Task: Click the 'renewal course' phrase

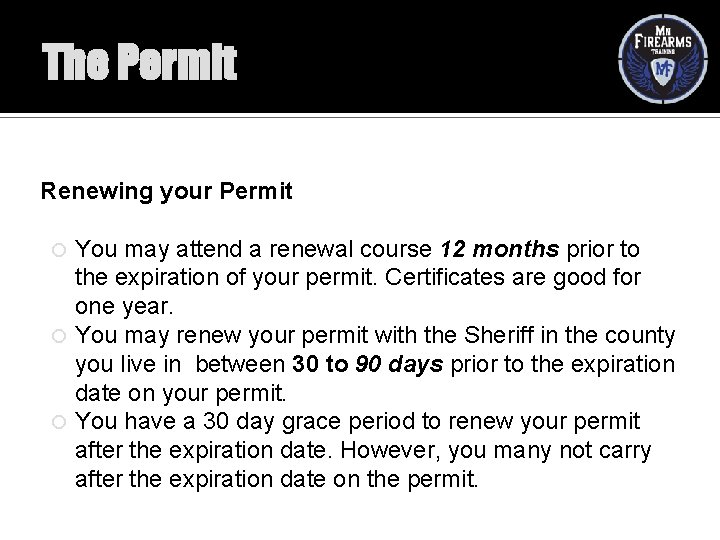Action: [350, 249]
